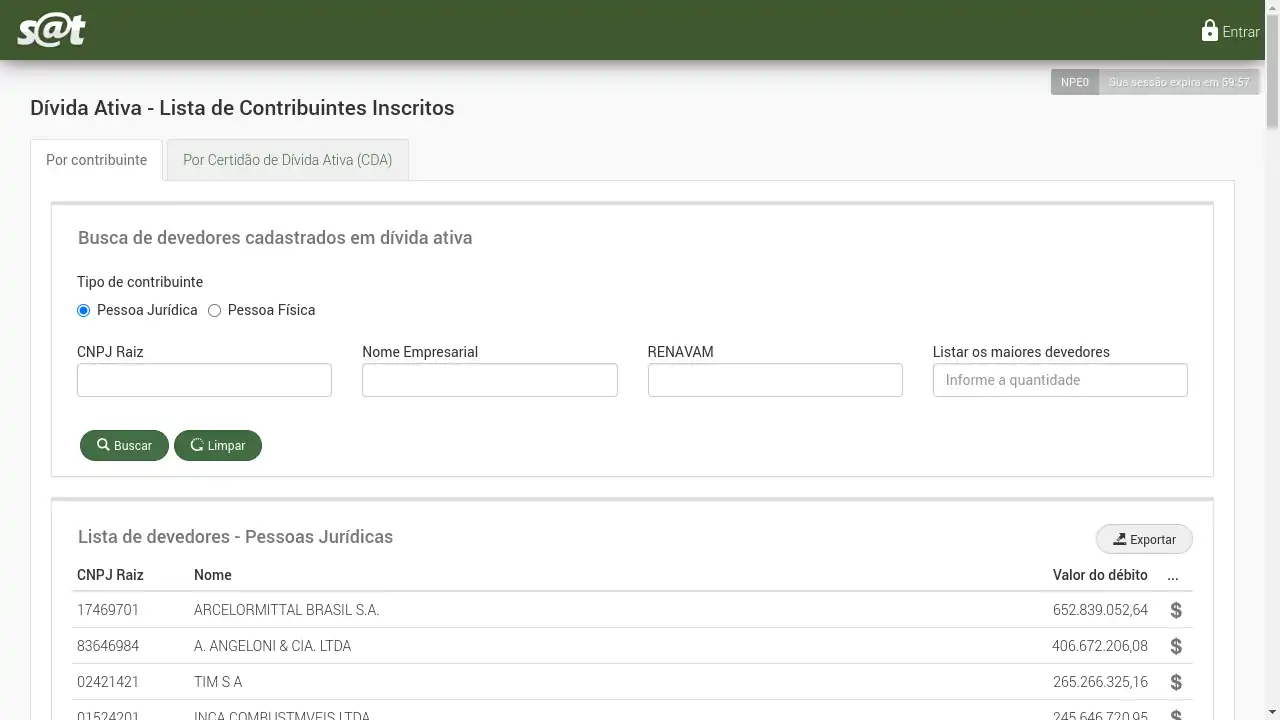The image size is (1280, 720).
Task: Select the Pessoa Jurídica radio button
Action: coord(83,310)
